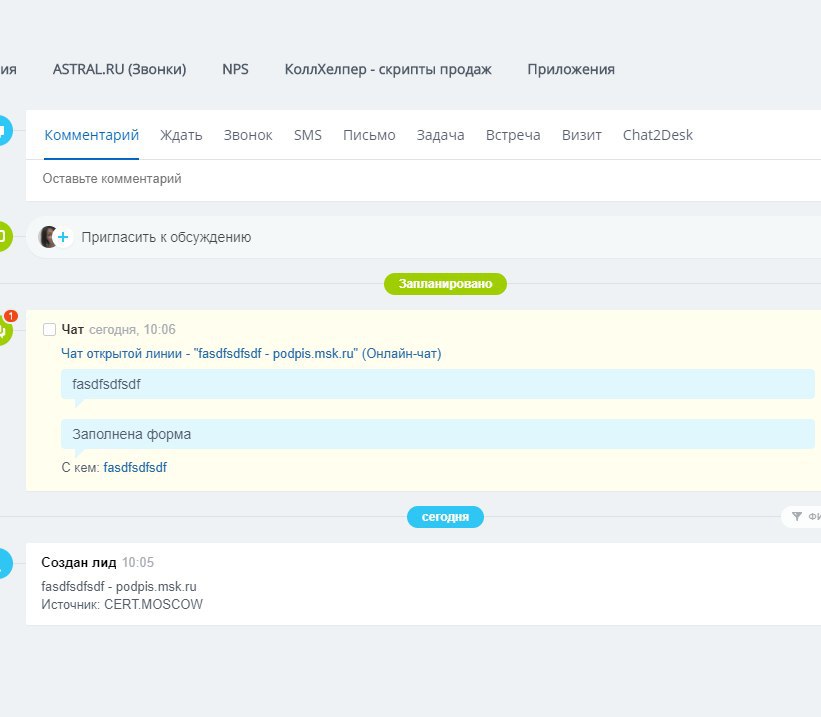The height and width of the screenshot is (717, 821).
Task: Open КоллХелпер - скрипты продаж tab
Action: (x=388, y=69)
